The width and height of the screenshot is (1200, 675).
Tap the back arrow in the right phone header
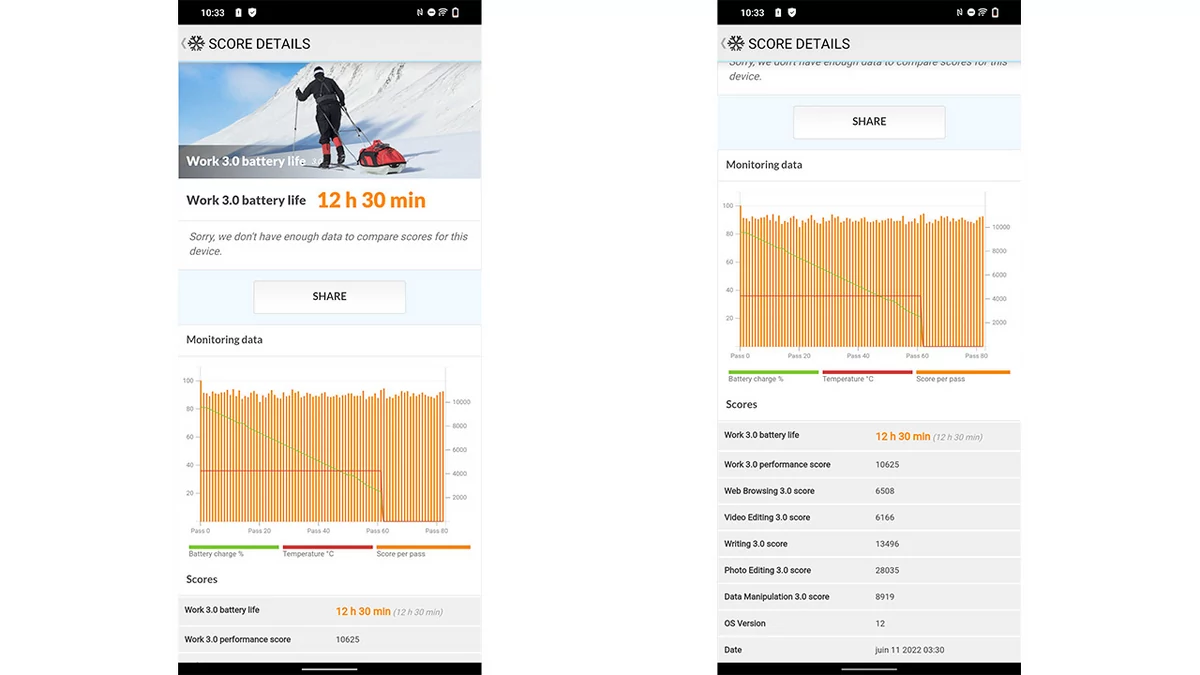point(723,44)
